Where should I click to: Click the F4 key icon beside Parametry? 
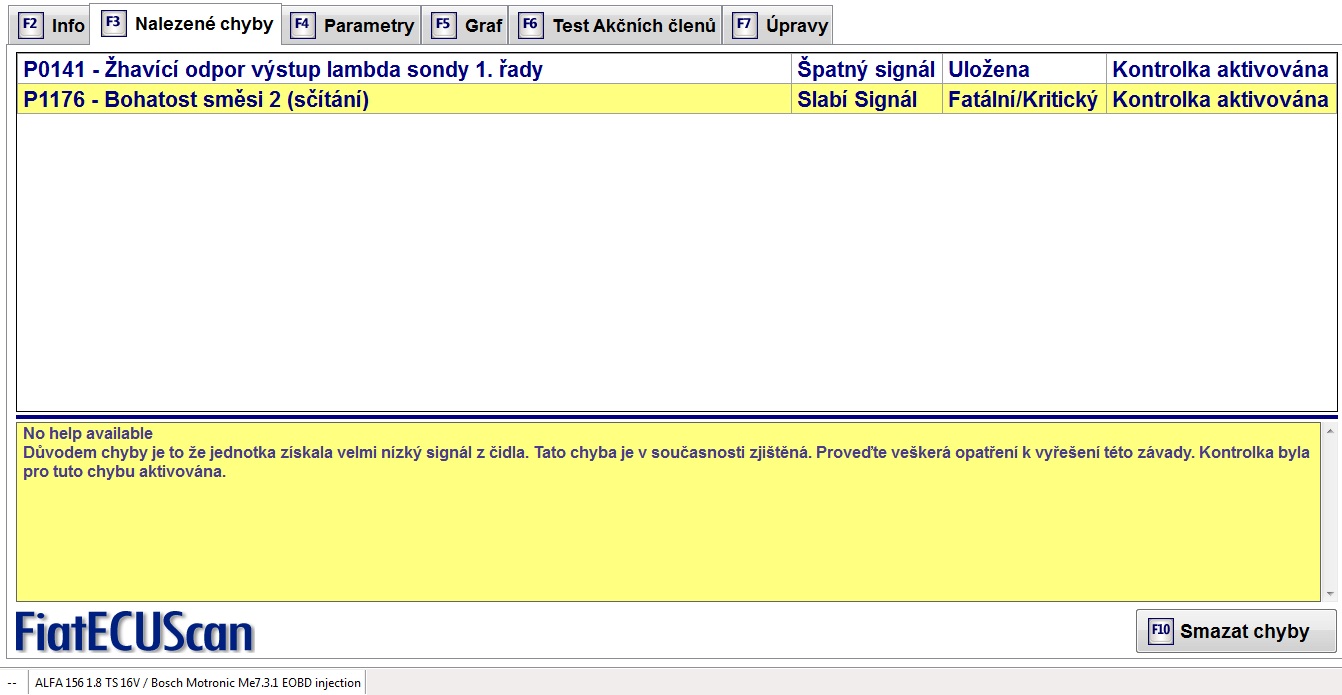tap(303, 25)
